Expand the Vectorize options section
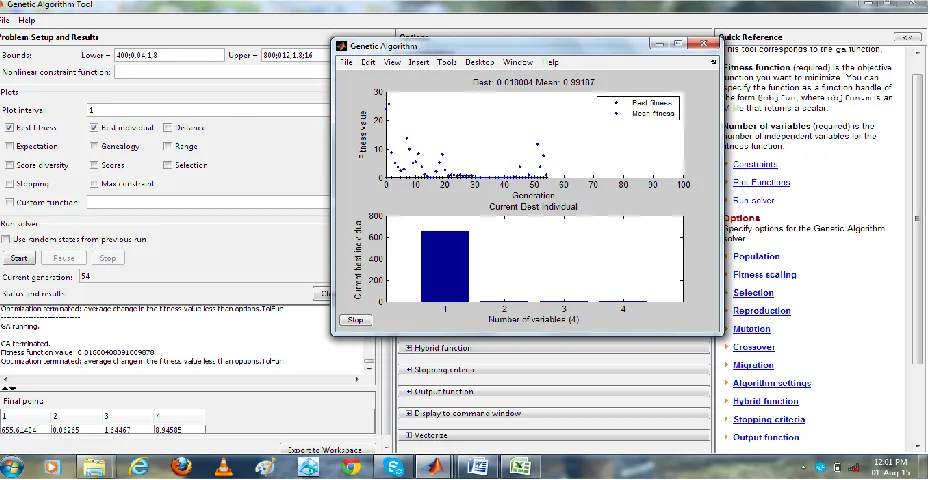930x480 pixels. pos(409,435)
